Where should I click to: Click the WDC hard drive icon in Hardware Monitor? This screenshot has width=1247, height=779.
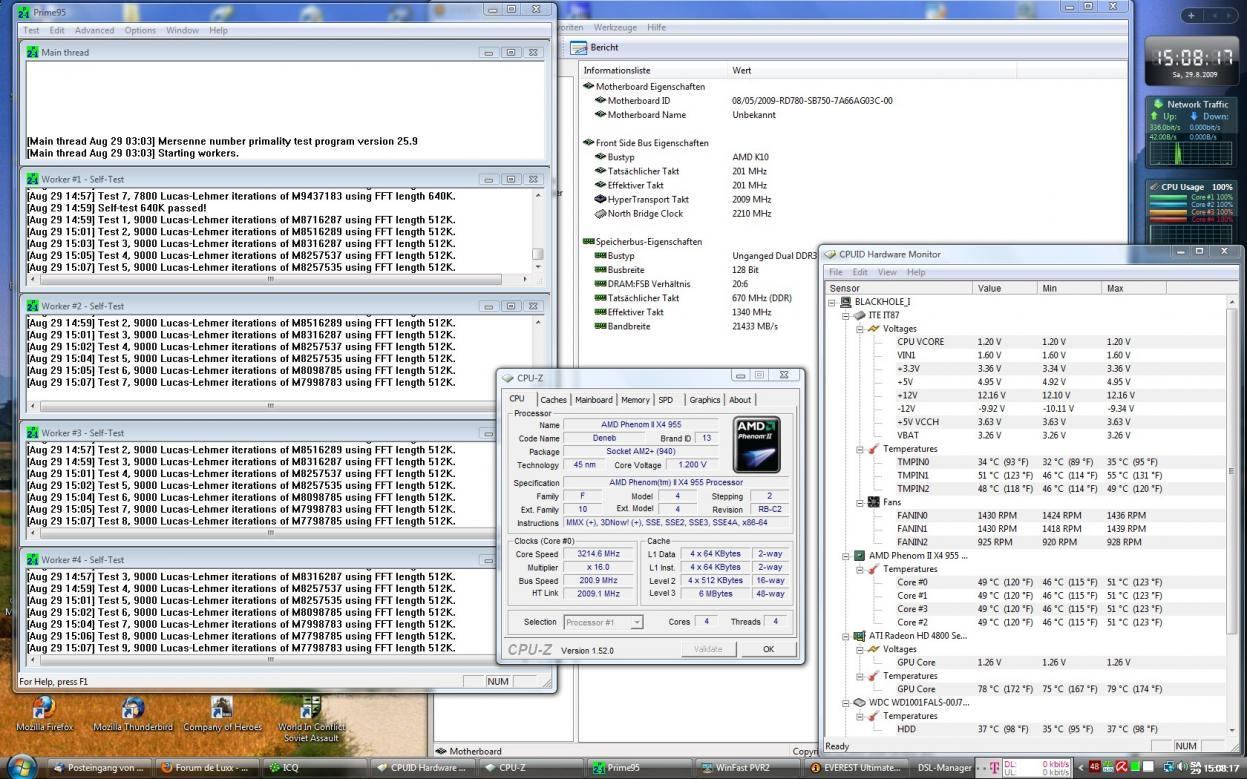[859, 702]
